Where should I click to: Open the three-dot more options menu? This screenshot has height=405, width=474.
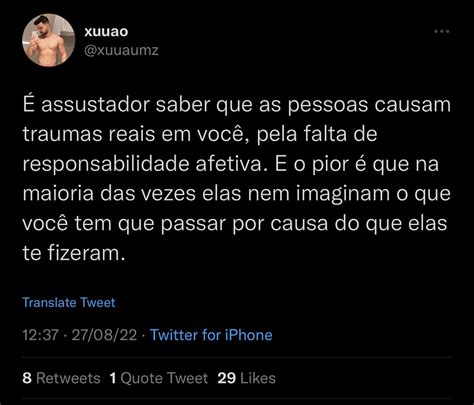pyautogui.click(x=442, y=32)
